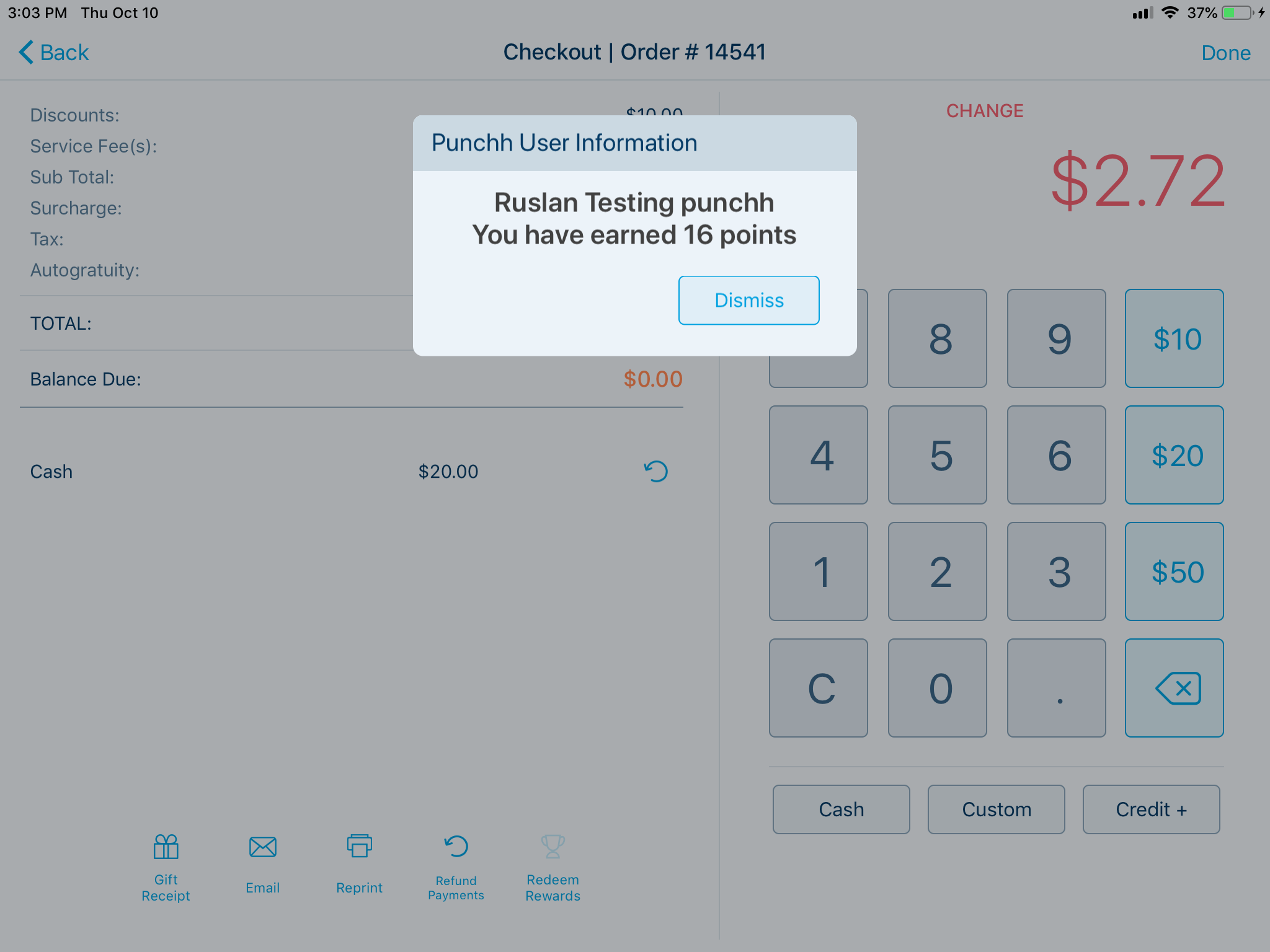Tap the $20 quick amount key

[x=1174, y=456]
